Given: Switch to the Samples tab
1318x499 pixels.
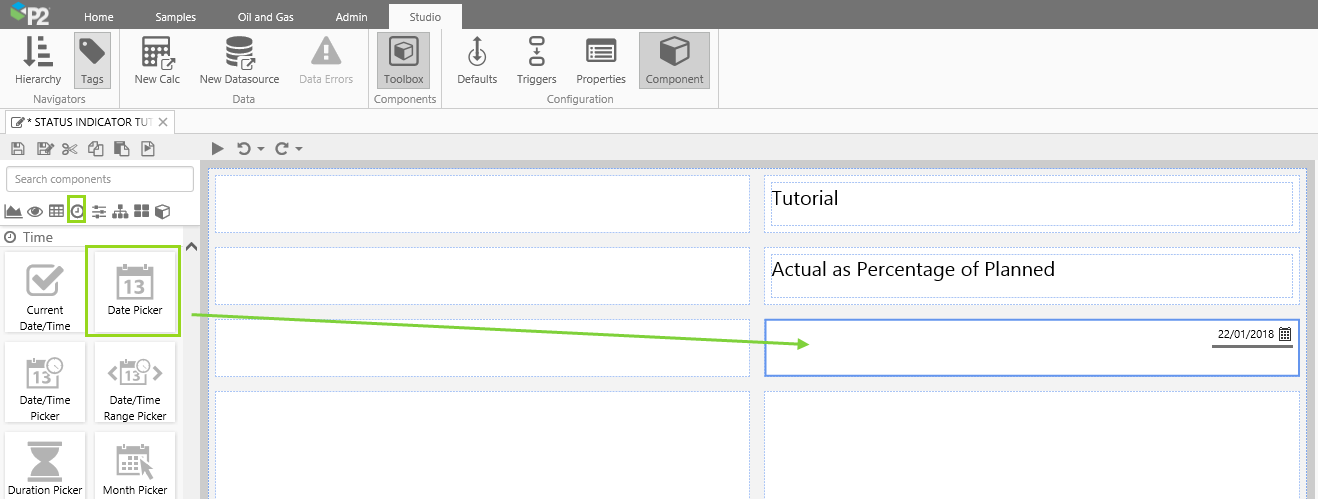Looking at the screenshot, I should 176,17.
